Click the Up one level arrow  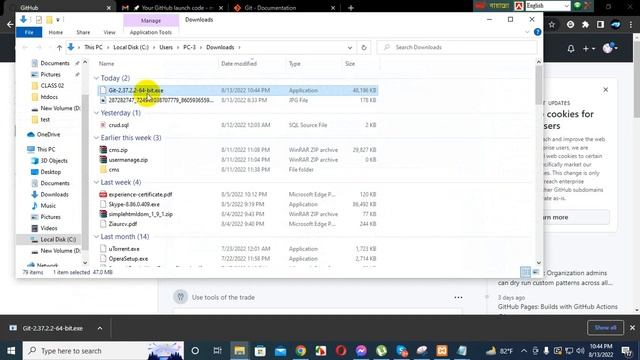point(59,47)
